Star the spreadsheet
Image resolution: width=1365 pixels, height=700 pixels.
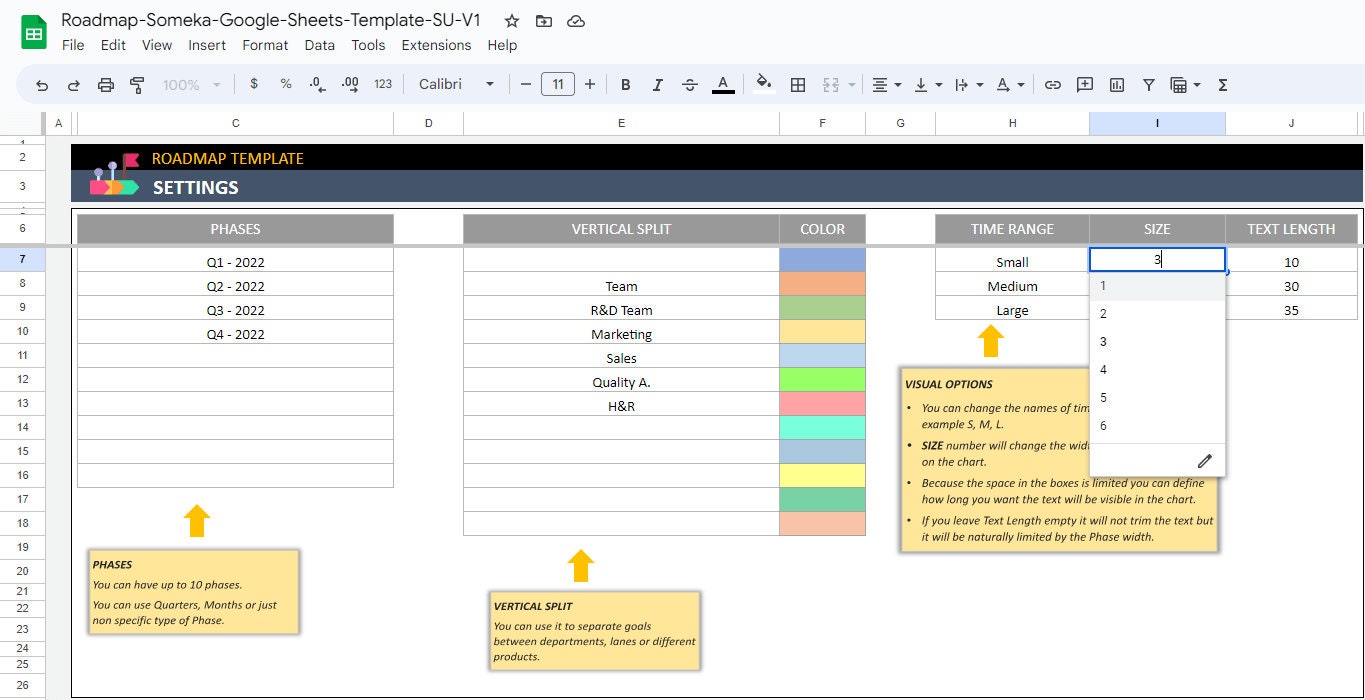click(x=511, y=20)
